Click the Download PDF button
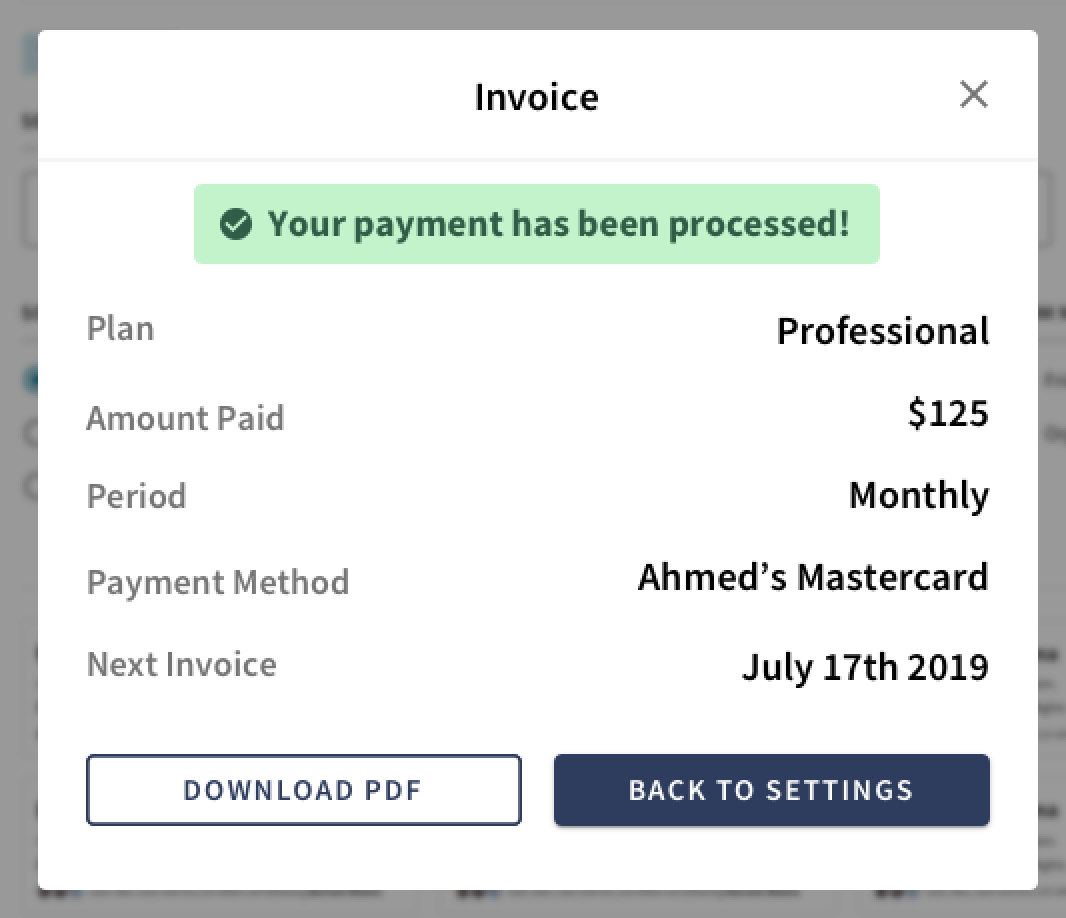 303,790
